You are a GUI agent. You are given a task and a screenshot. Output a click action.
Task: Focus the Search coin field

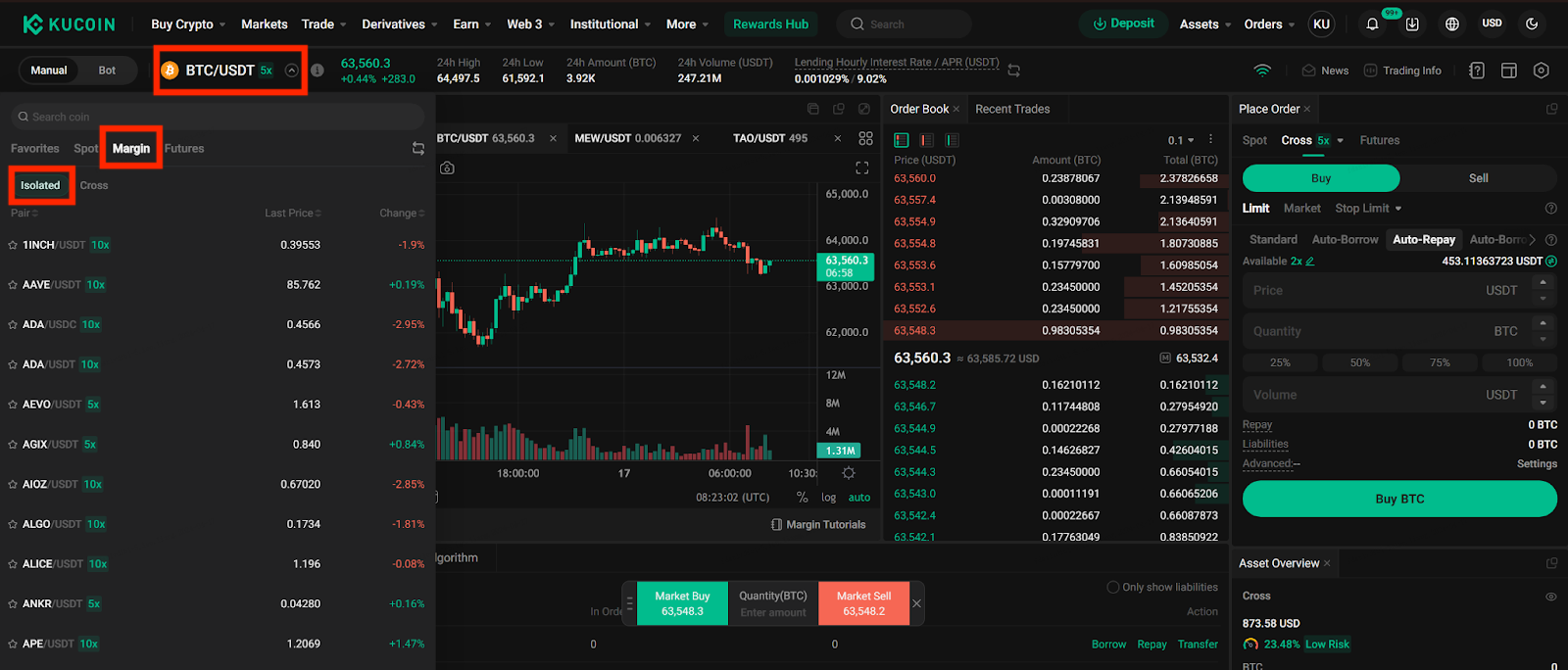tap(217, 117)
